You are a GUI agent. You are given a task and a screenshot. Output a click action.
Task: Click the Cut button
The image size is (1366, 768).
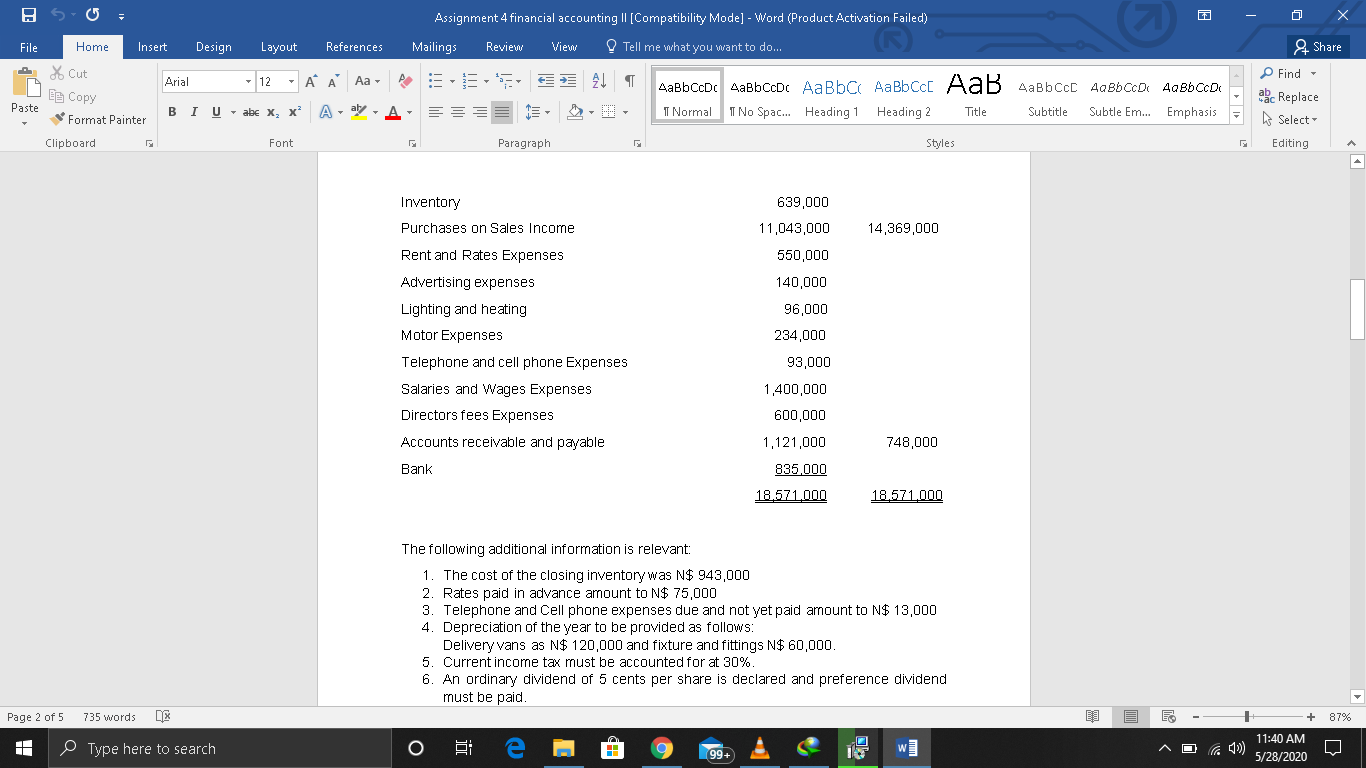pyautogui.click(x=69, y=74)
